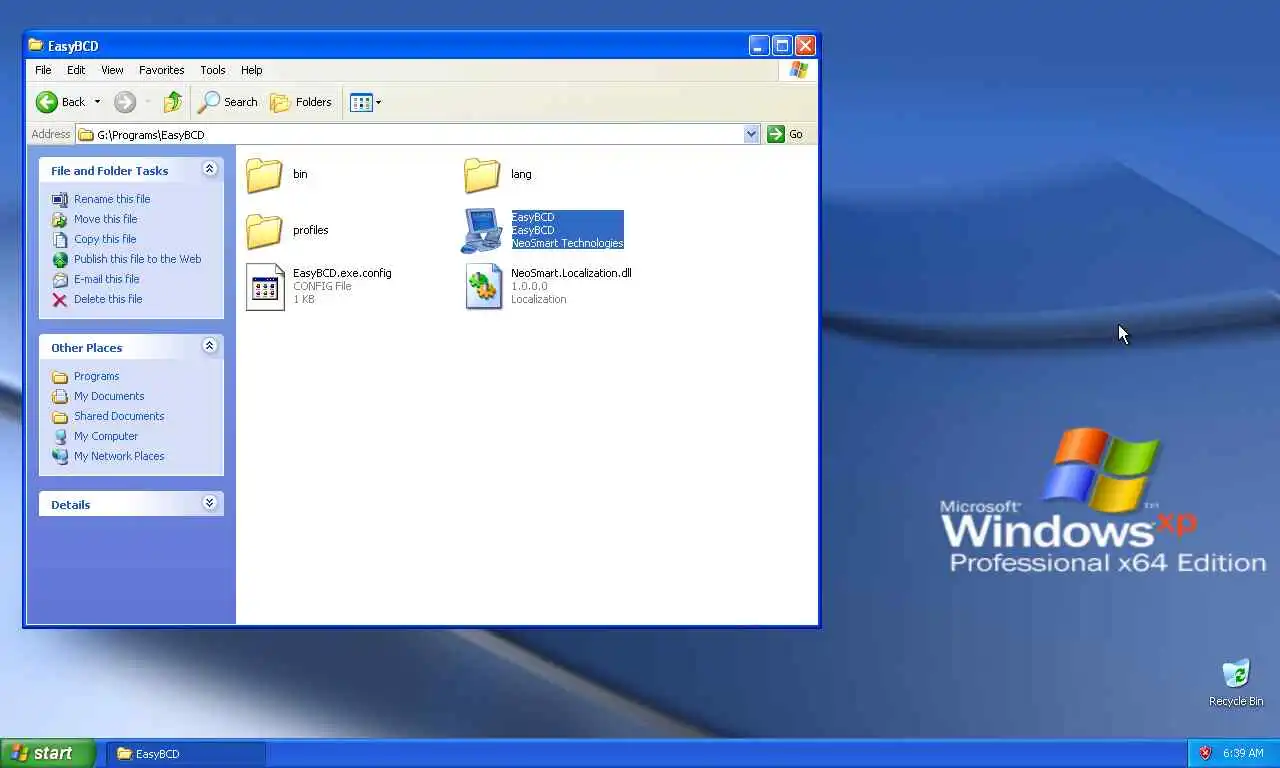
Task: Click the EasyBCD.exe.config file name
Action: [x=342, y=273]
